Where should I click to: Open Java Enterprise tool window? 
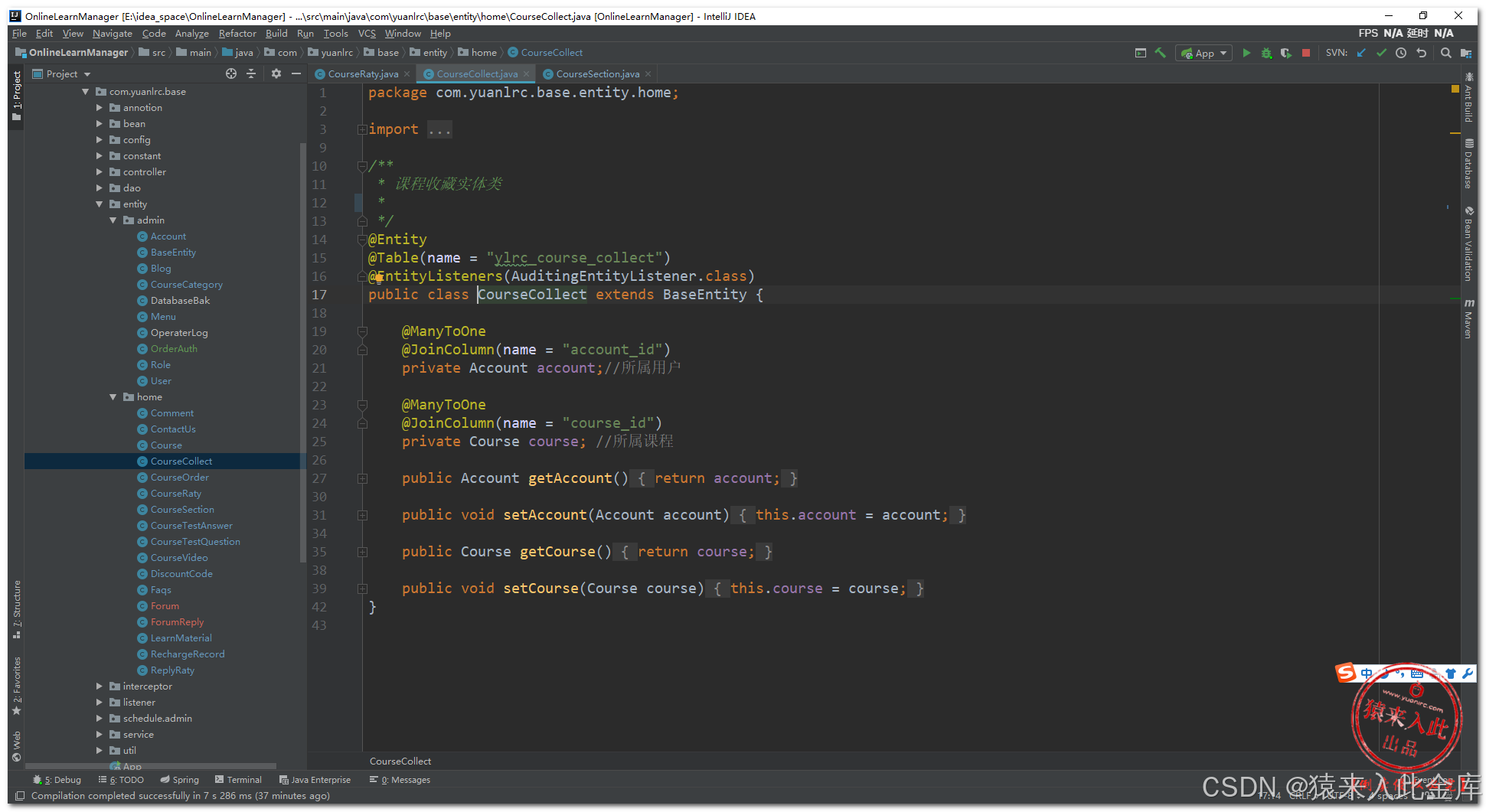[x=315, y=780]
